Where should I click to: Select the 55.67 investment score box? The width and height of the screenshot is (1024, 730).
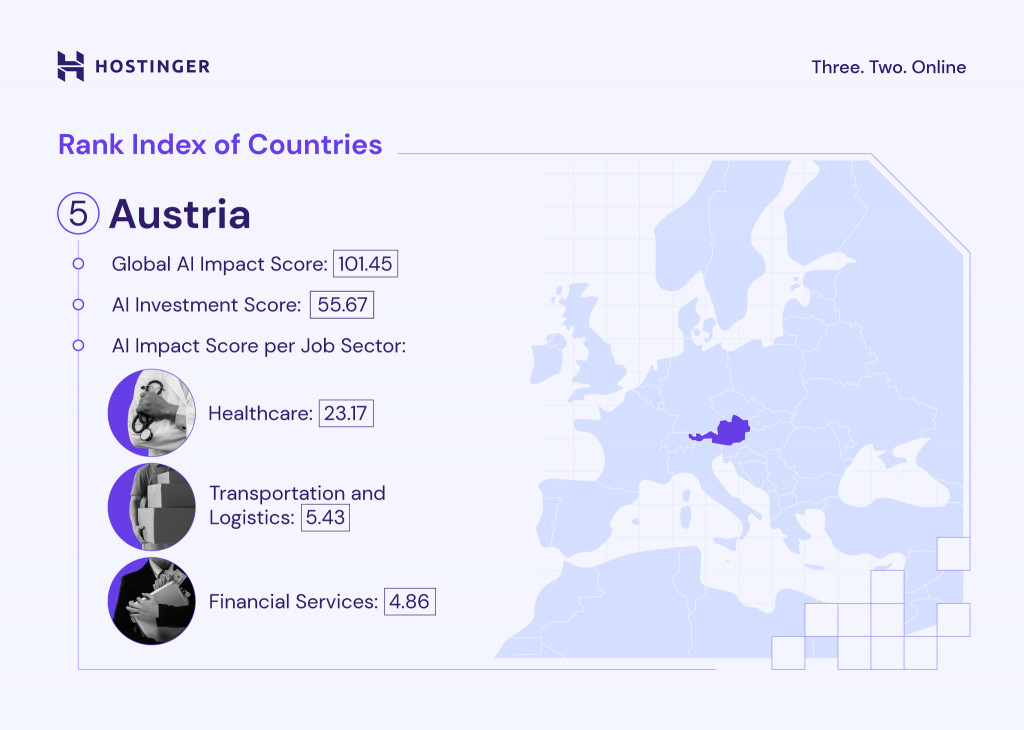pyautogui.click(x=342, y=305)
